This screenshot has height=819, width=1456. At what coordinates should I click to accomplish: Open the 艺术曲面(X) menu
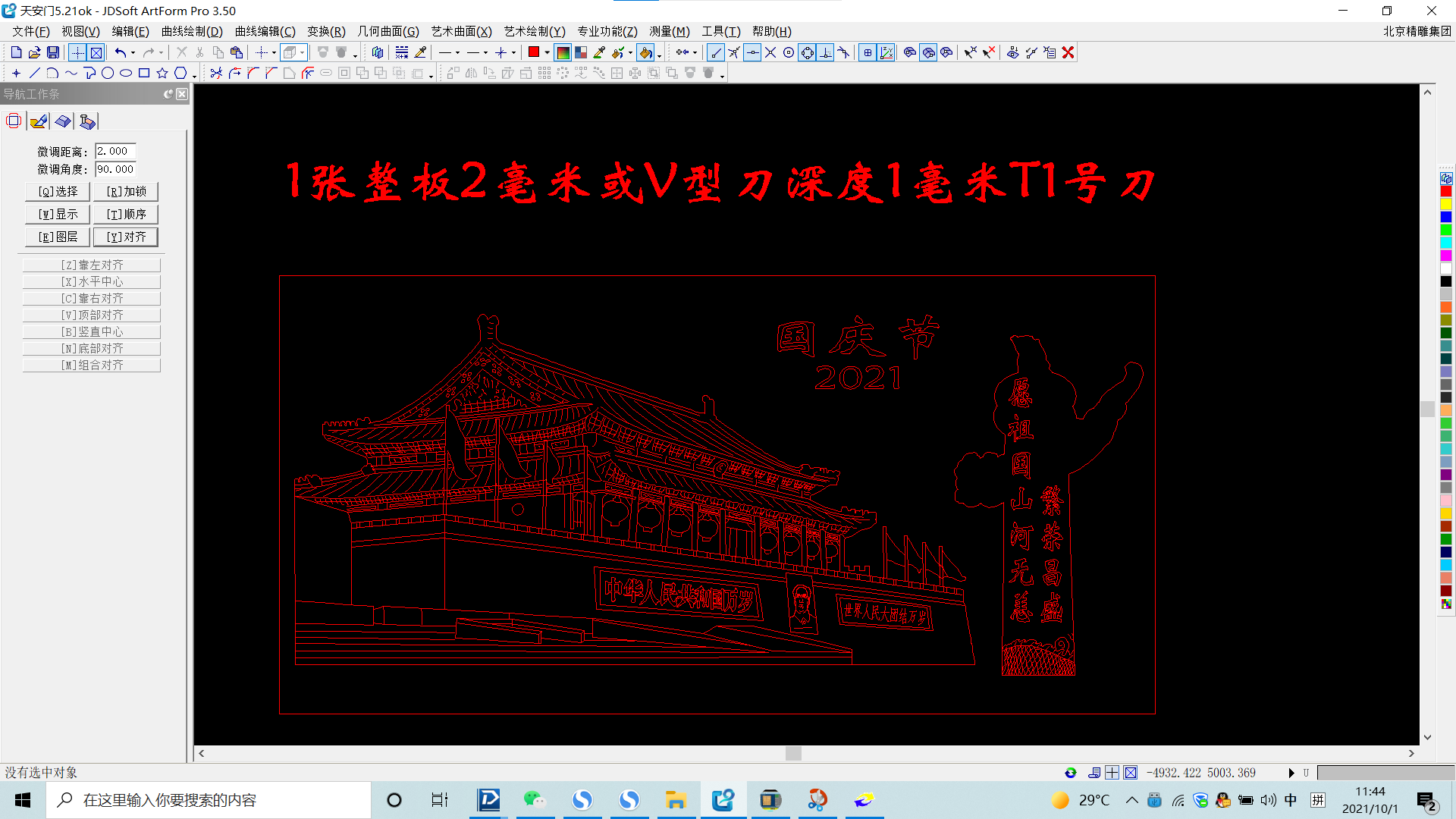pyautogui.click(x=461, y=31)
